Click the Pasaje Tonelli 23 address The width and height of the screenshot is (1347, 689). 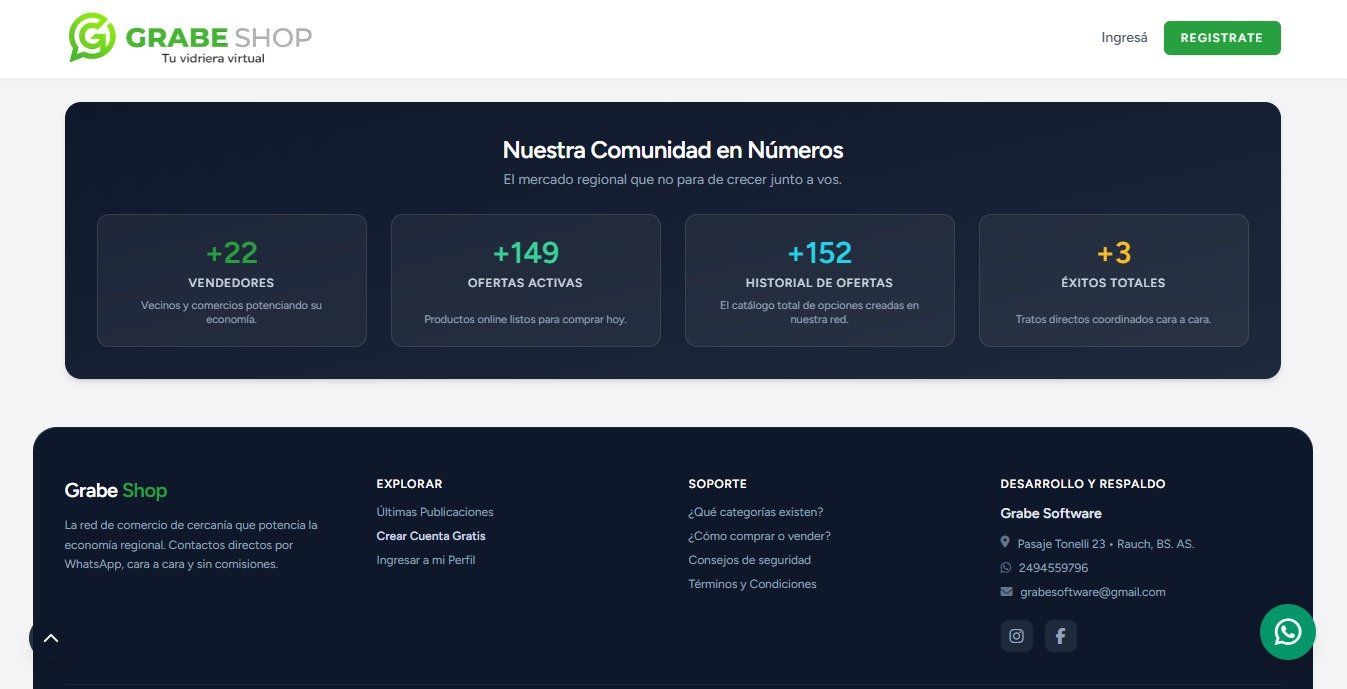point(1106,544)
